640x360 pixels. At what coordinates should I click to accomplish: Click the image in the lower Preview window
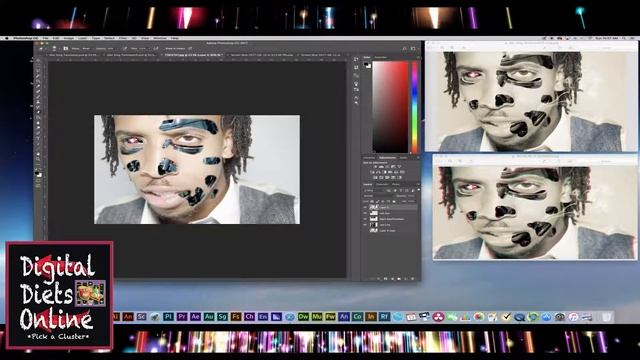[x=535, y=212]
